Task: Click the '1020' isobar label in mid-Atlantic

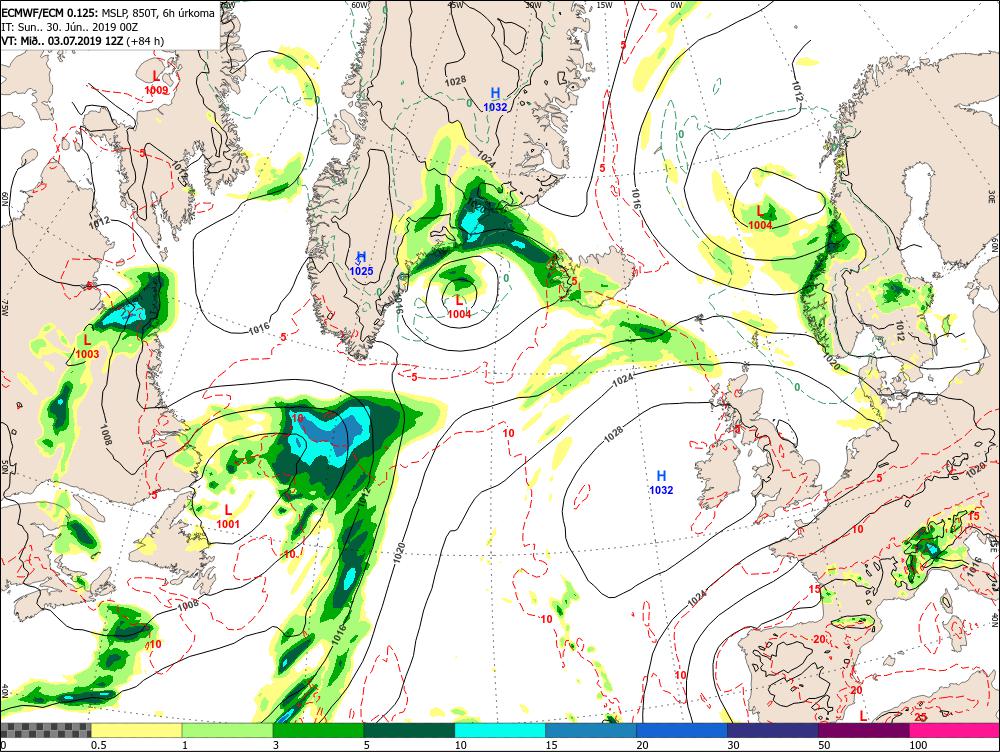Action: pyautogui.click(x=401, y=551)
